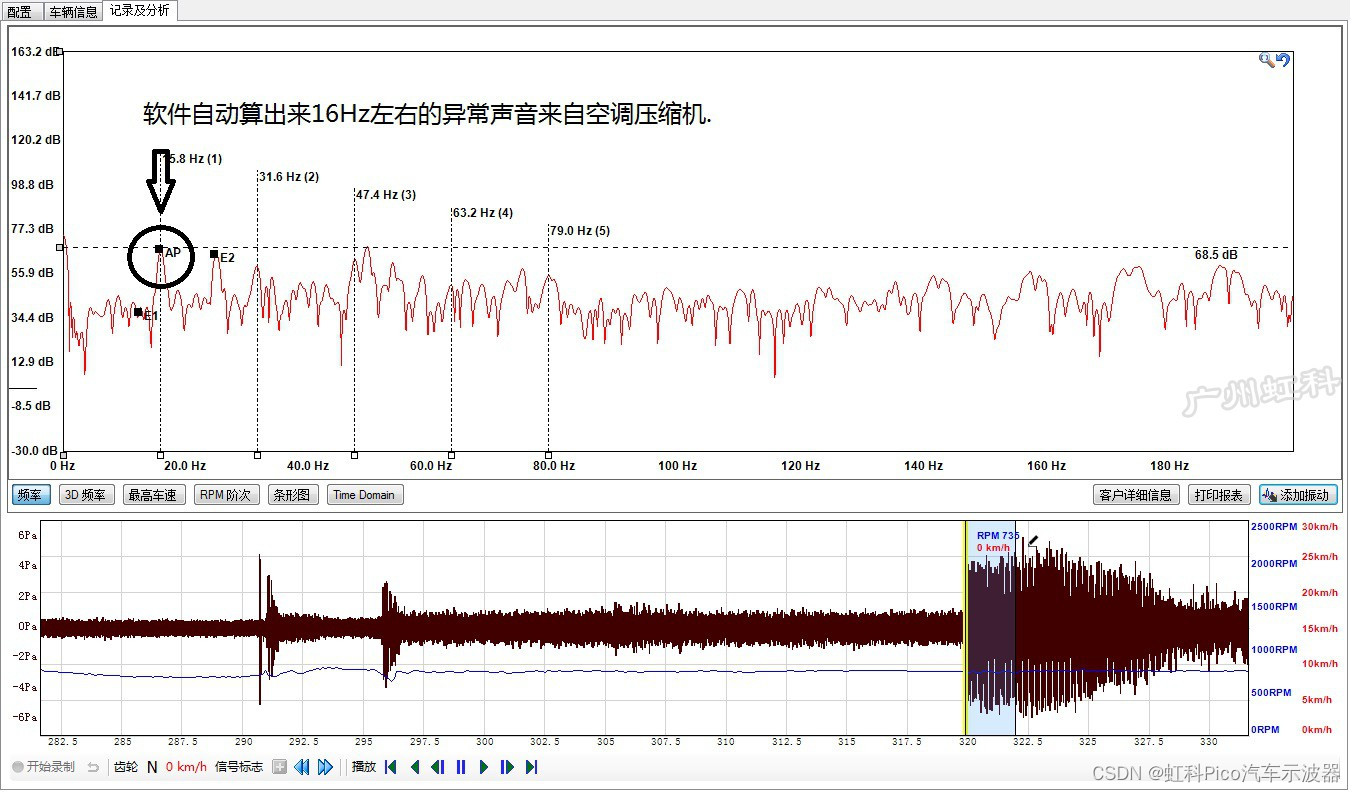Click the blue undo zoom arrow icon
This screenshot has width=1355, height=792.
[x=1283, y=60]
